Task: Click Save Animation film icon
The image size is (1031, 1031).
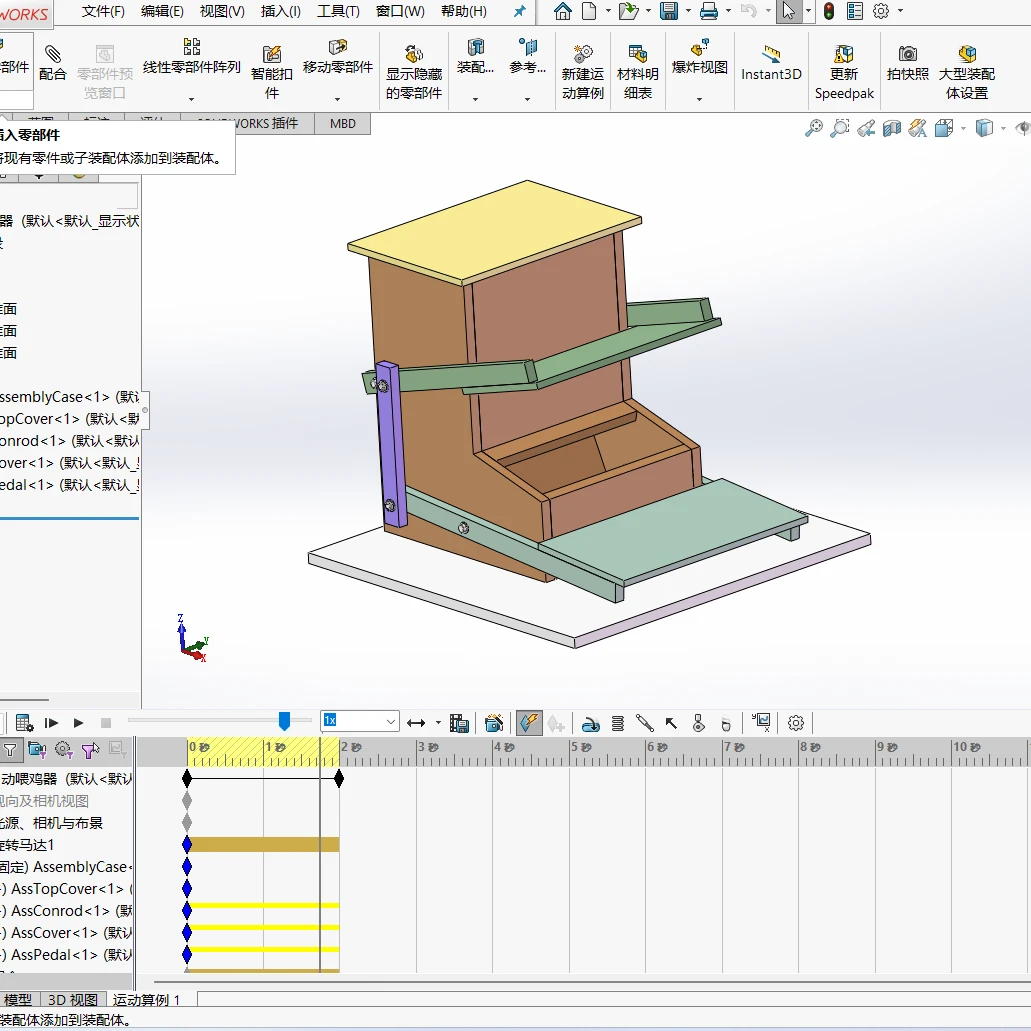Action: click(x=459, y=723)
